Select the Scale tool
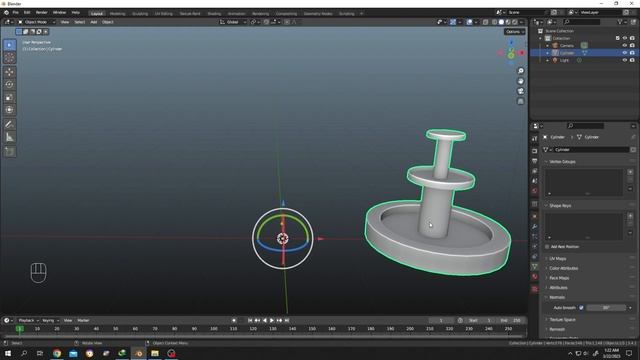This screenshot has width=640, height=360. (x=9, y=97)
